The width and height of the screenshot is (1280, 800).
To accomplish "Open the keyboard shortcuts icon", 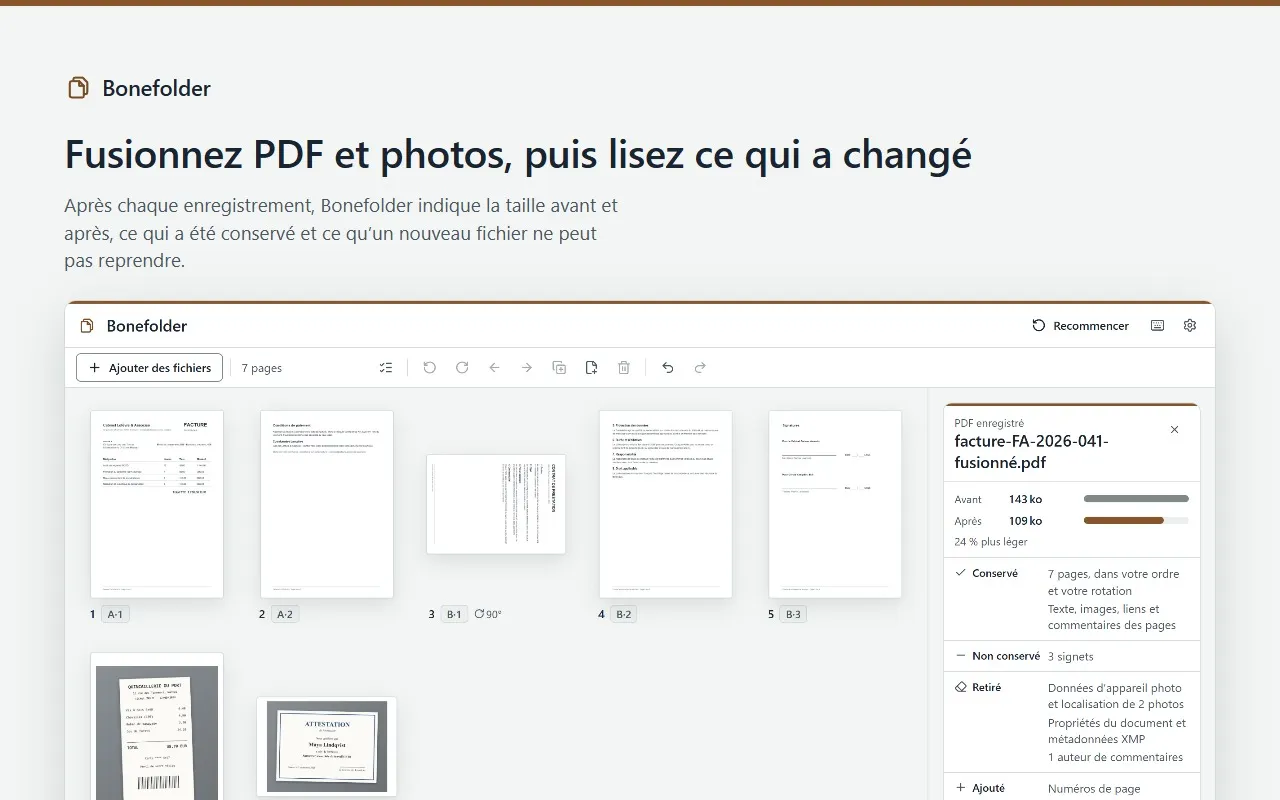I will 1157,326.
